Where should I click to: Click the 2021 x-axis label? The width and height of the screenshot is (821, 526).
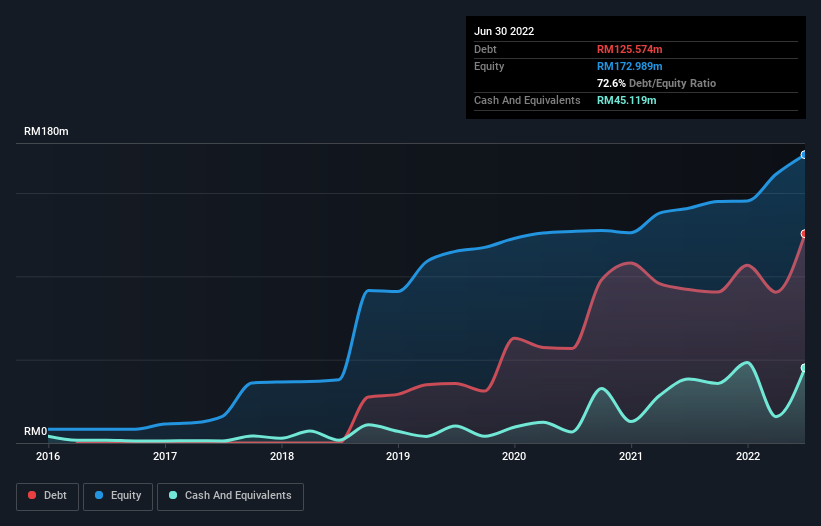[x=631, y=456]
